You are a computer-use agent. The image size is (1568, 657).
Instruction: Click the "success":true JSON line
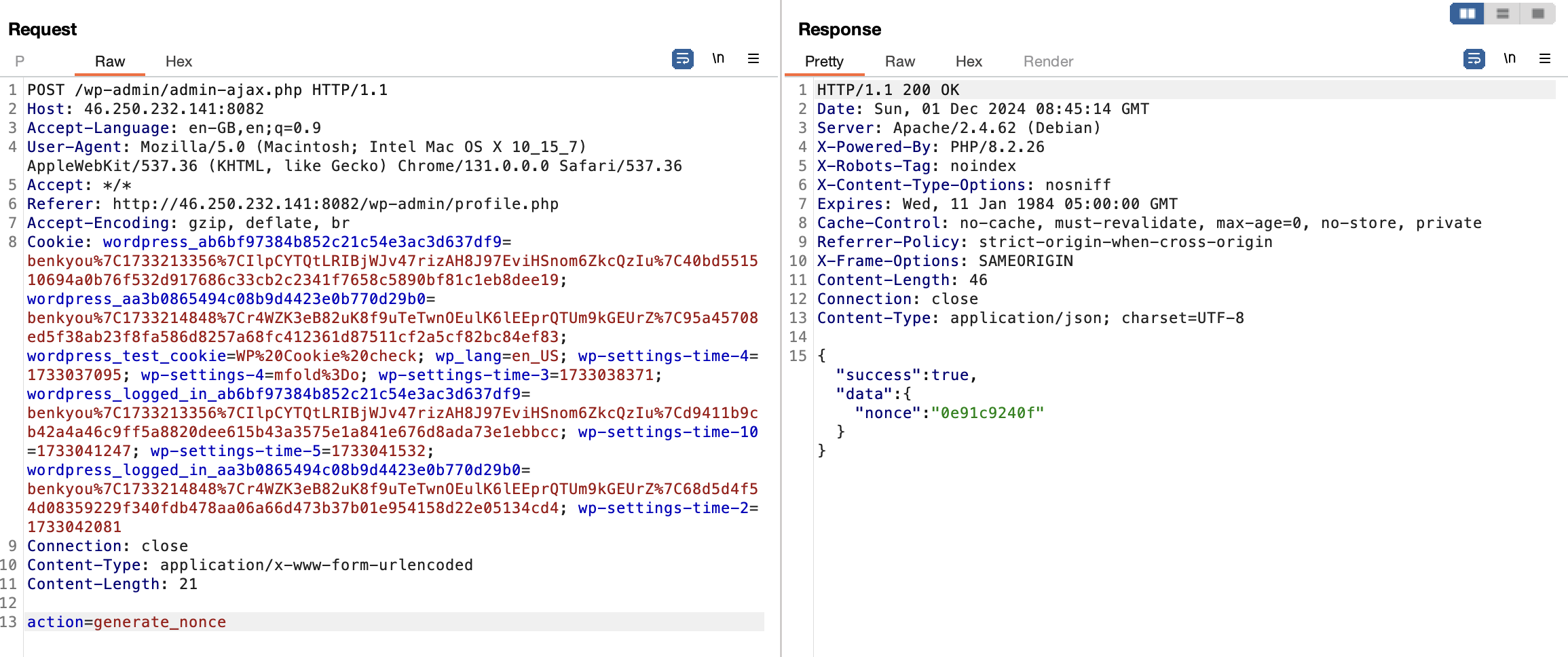(906, 375)
